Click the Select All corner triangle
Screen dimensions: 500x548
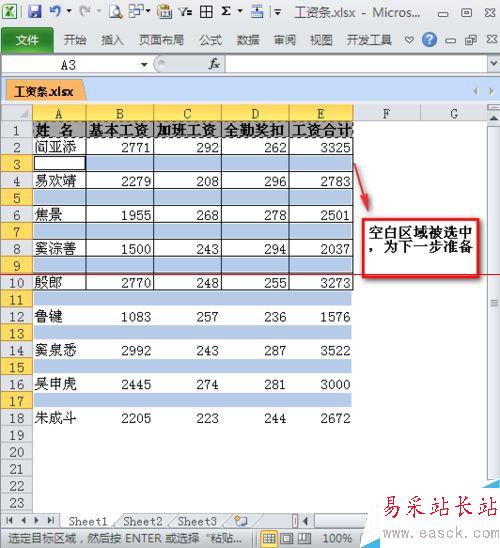click(17, 113)
